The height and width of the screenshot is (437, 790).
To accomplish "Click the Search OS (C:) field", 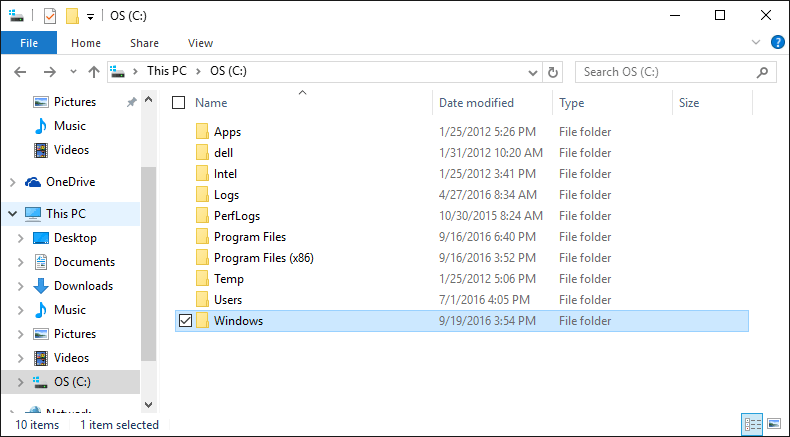I will point(675,72).
